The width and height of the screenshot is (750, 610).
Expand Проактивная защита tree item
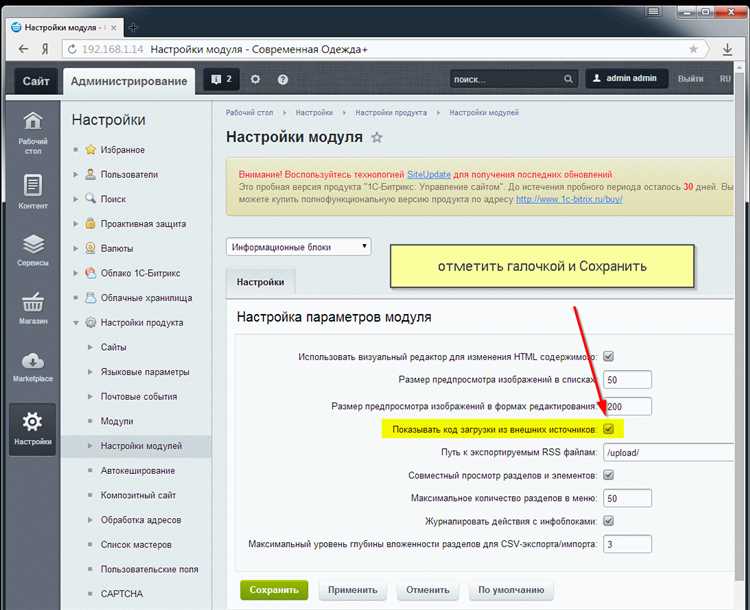point(75,223)
